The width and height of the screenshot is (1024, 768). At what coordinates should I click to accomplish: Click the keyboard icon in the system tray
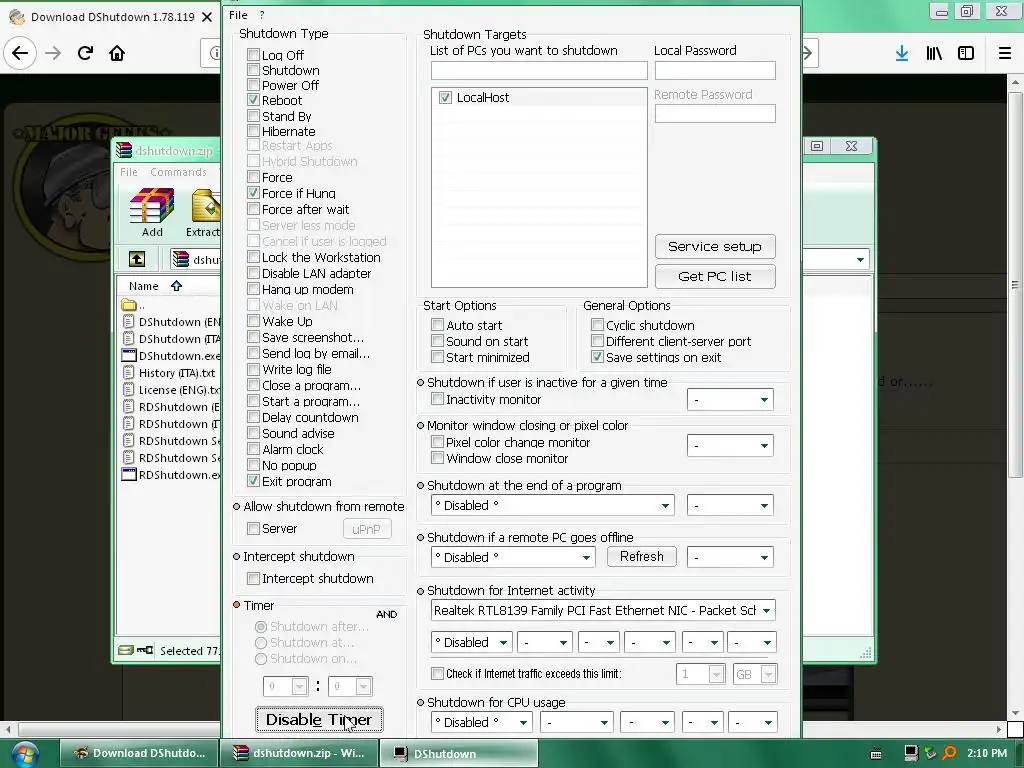876,754
